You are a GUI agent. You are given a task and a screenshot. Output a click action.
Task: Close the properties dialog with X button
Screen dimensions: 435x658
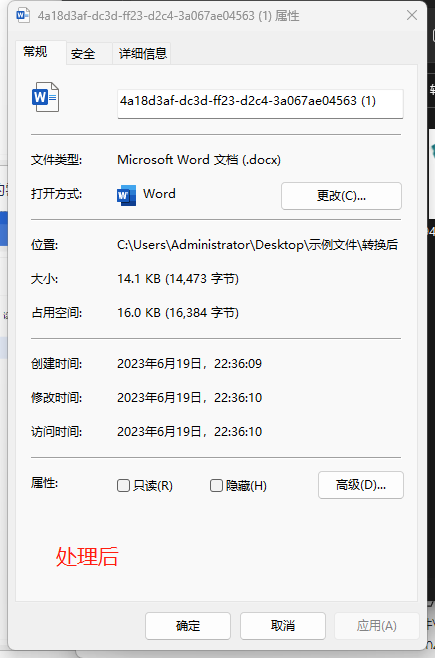(412, 15)
